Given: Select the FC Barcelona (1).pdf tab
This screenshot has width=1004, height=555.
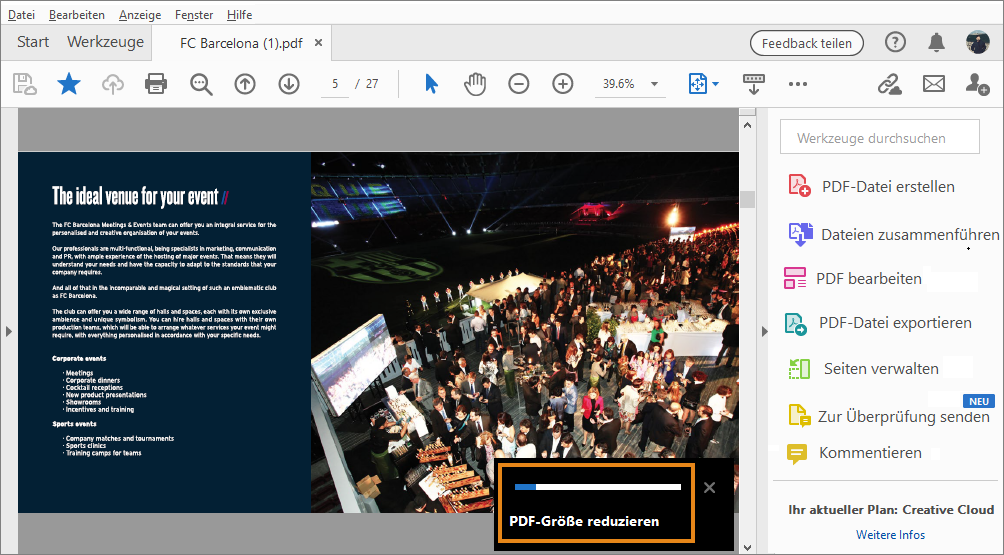Looking at the screenshot, I should tap(241, 43).
